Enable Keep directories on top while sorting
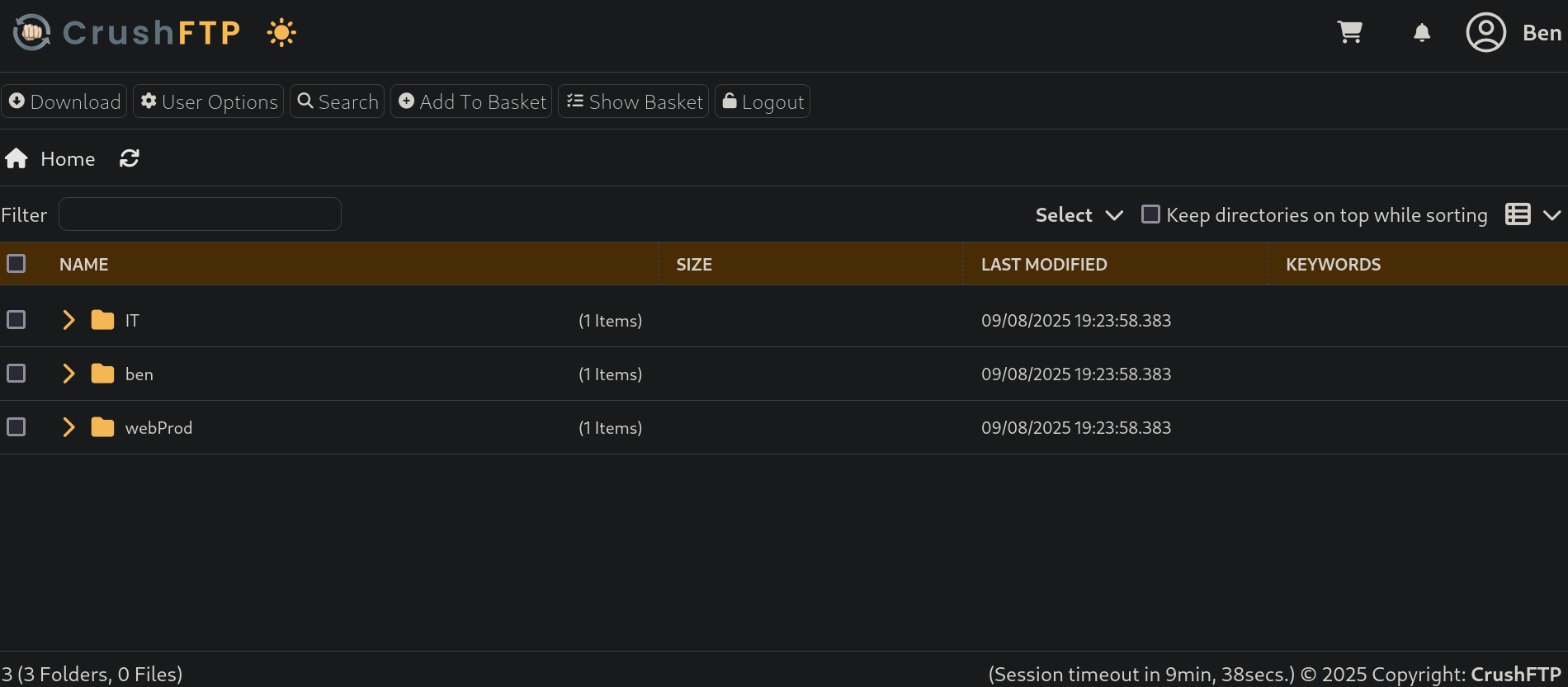Image resolution: width=1568 pixels, height=687 pixels. (x=1150, y=214)
